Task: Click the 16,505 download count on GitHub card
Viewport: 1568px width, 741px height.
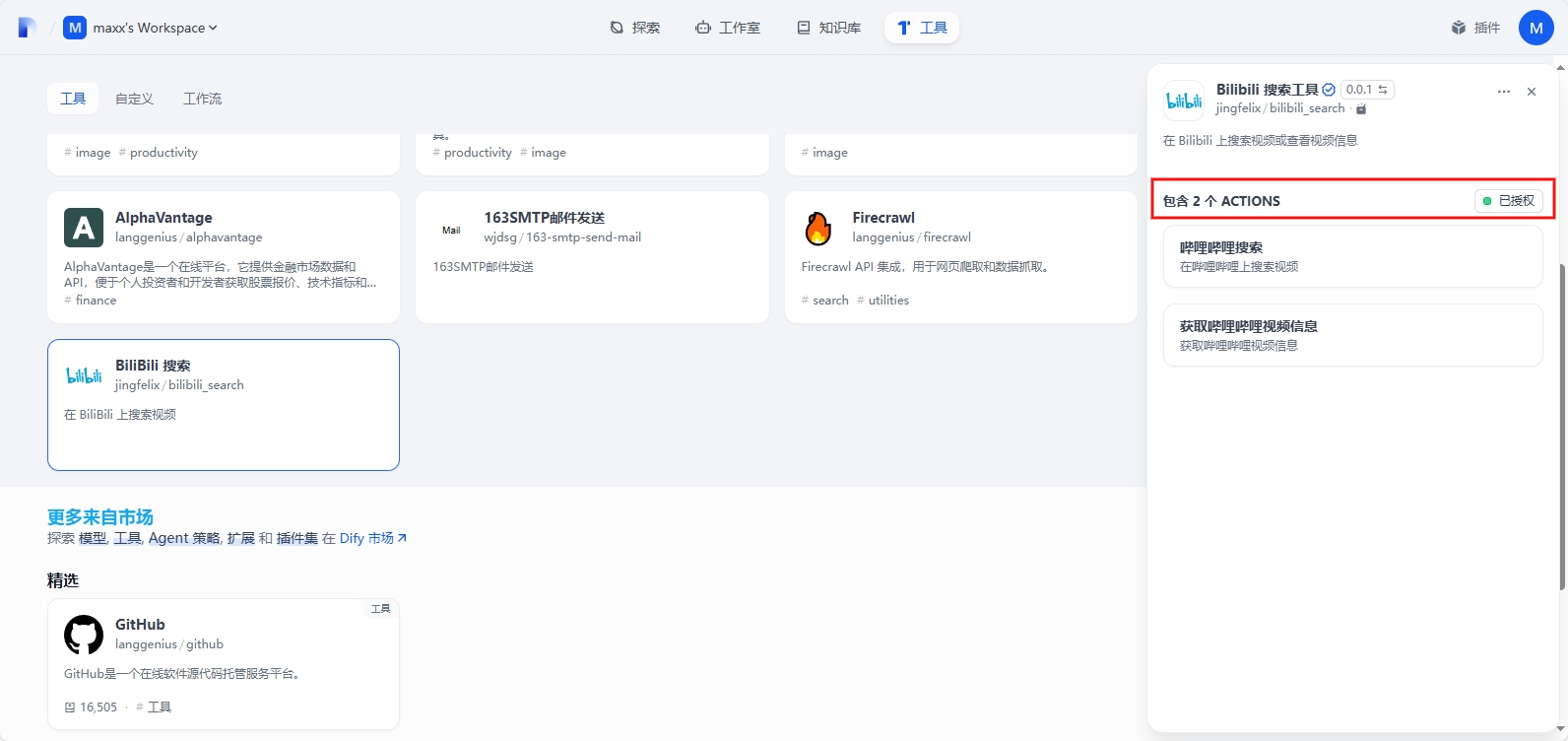Action: [x=91, y=707]
